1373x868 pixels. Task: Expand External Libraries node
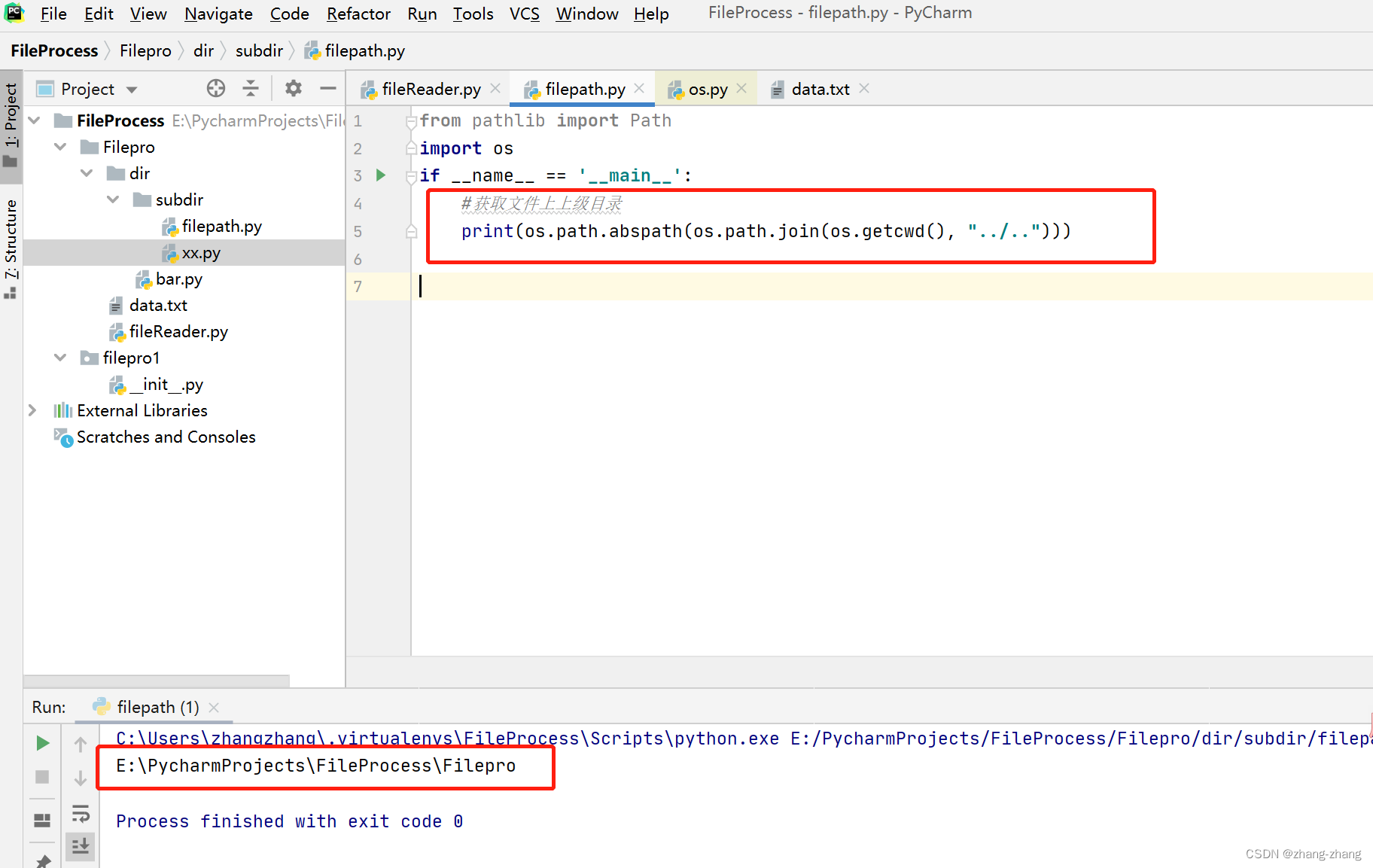tap(32, 410)
